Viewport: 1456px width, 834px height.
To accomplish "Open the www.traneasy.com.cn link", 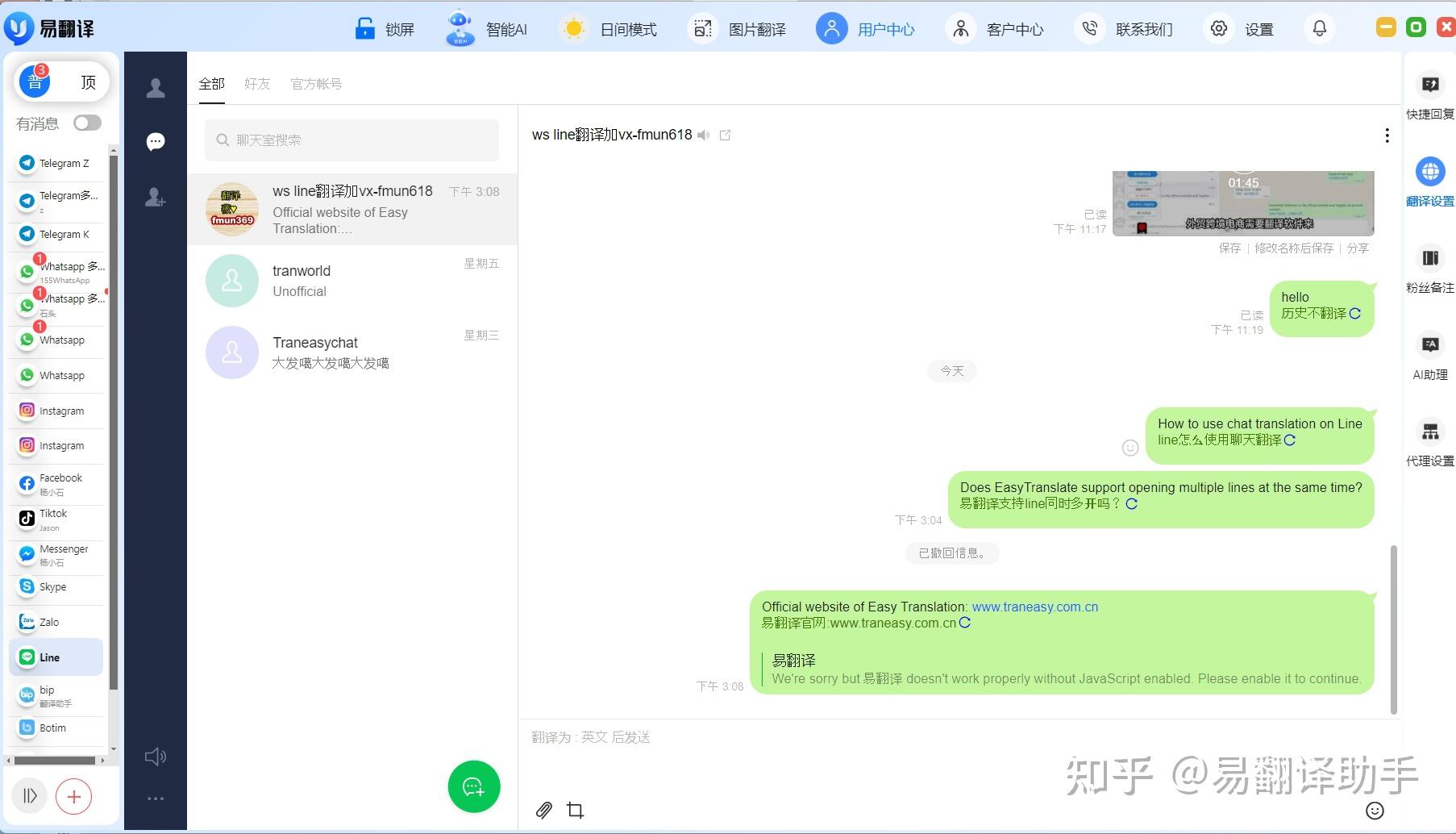I will [1034, 607].
